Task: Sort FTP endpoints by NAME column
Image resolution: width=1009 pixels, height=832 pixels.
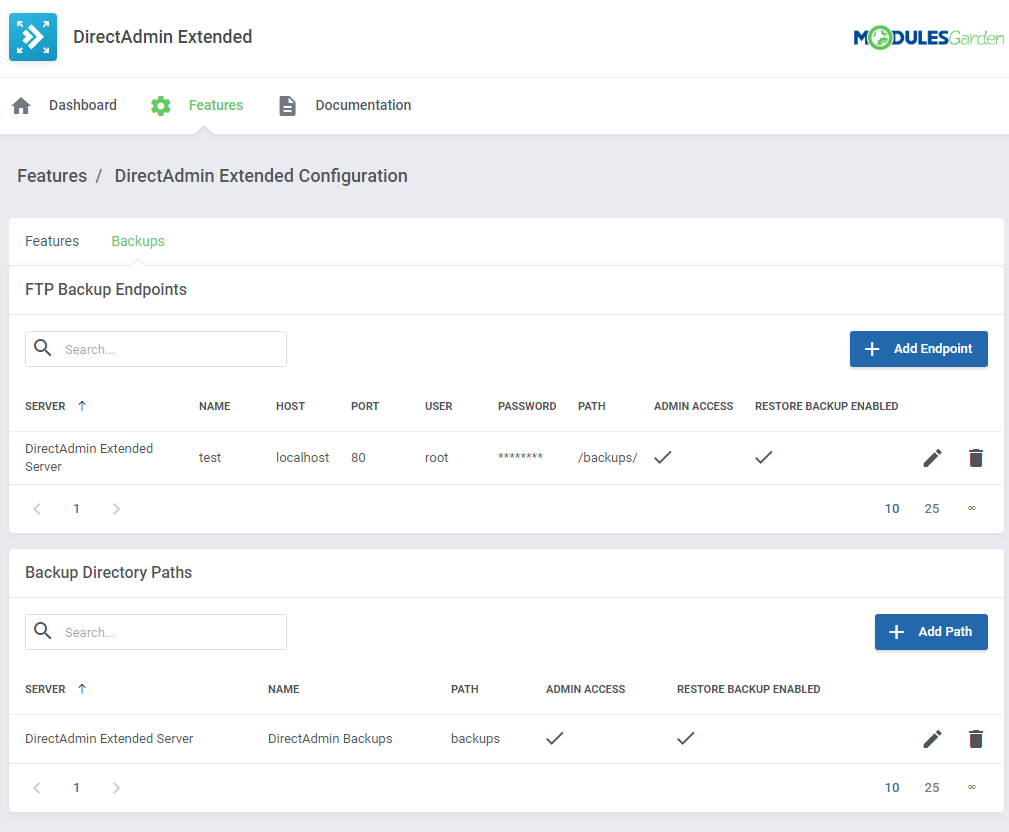Action: pyautogui.click(x=214, y=406)
